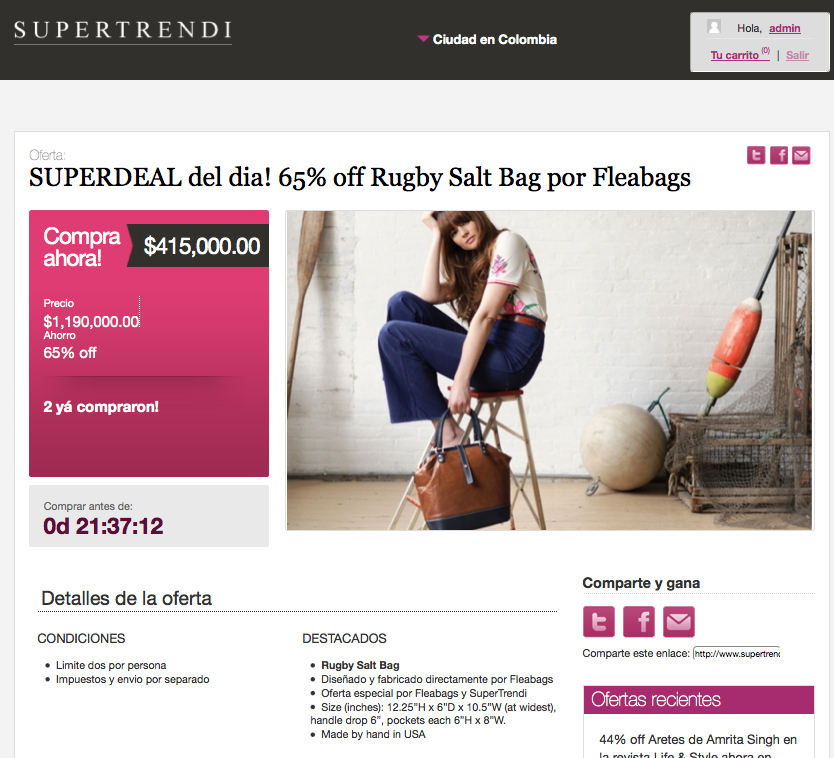Click Salir to log out

coord(797,55)
